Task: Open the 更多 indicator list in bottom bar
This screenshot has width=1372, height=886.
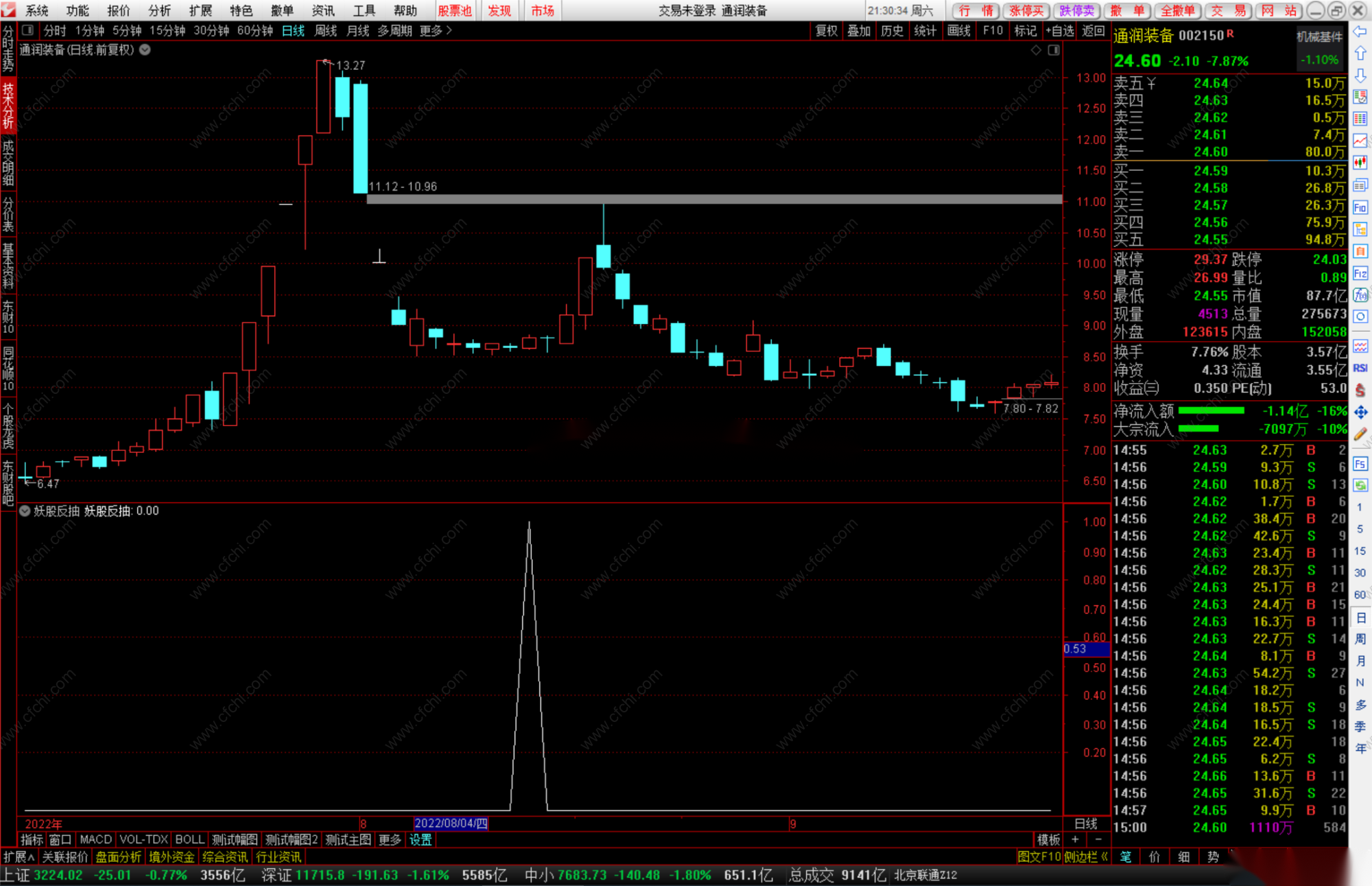Action: click(x=390, y=839)
